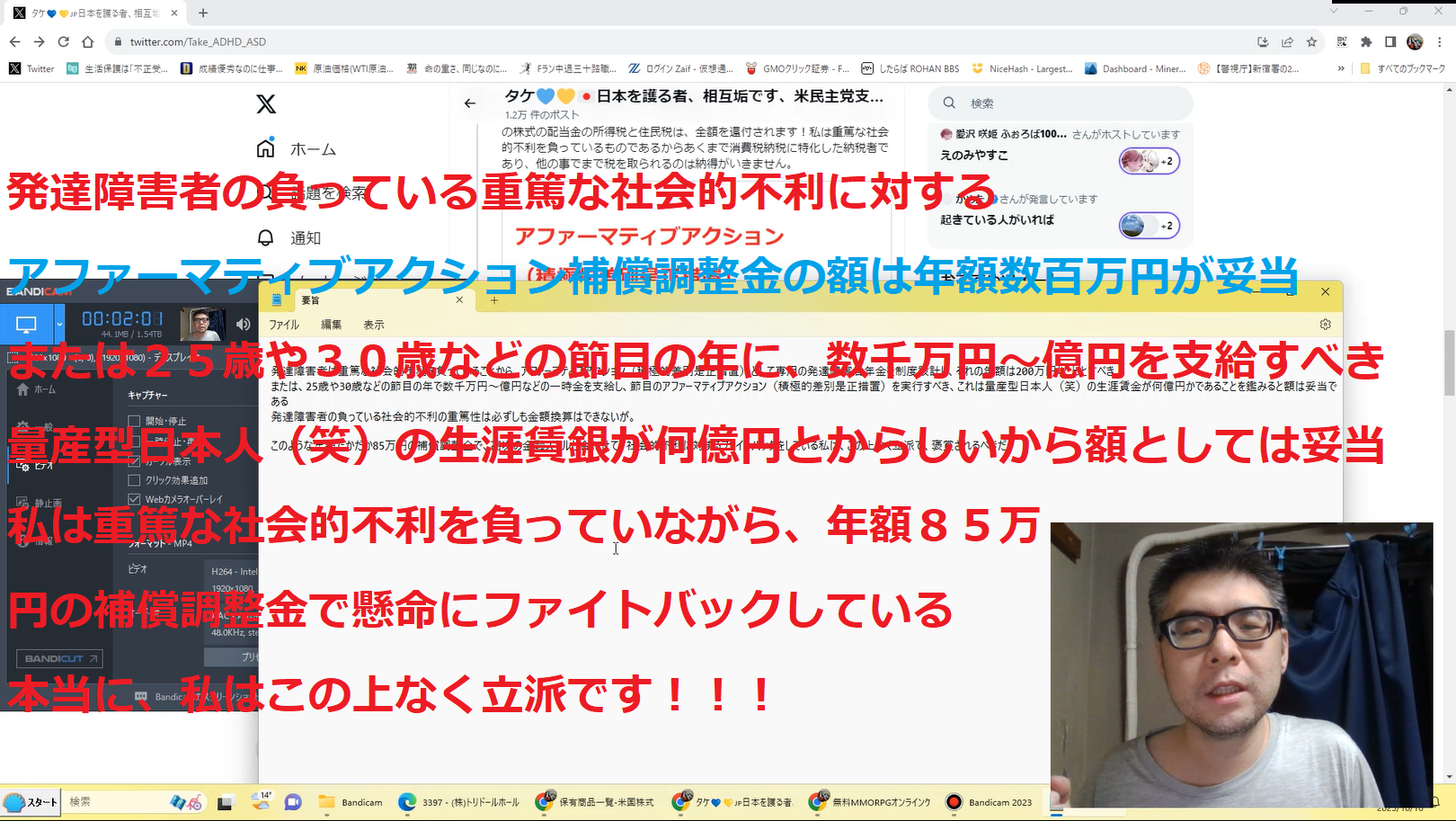Open the browser side panel icon
Viewport: 1456px width, 821px height.
pyautogui.click(x=1390, y=41)
